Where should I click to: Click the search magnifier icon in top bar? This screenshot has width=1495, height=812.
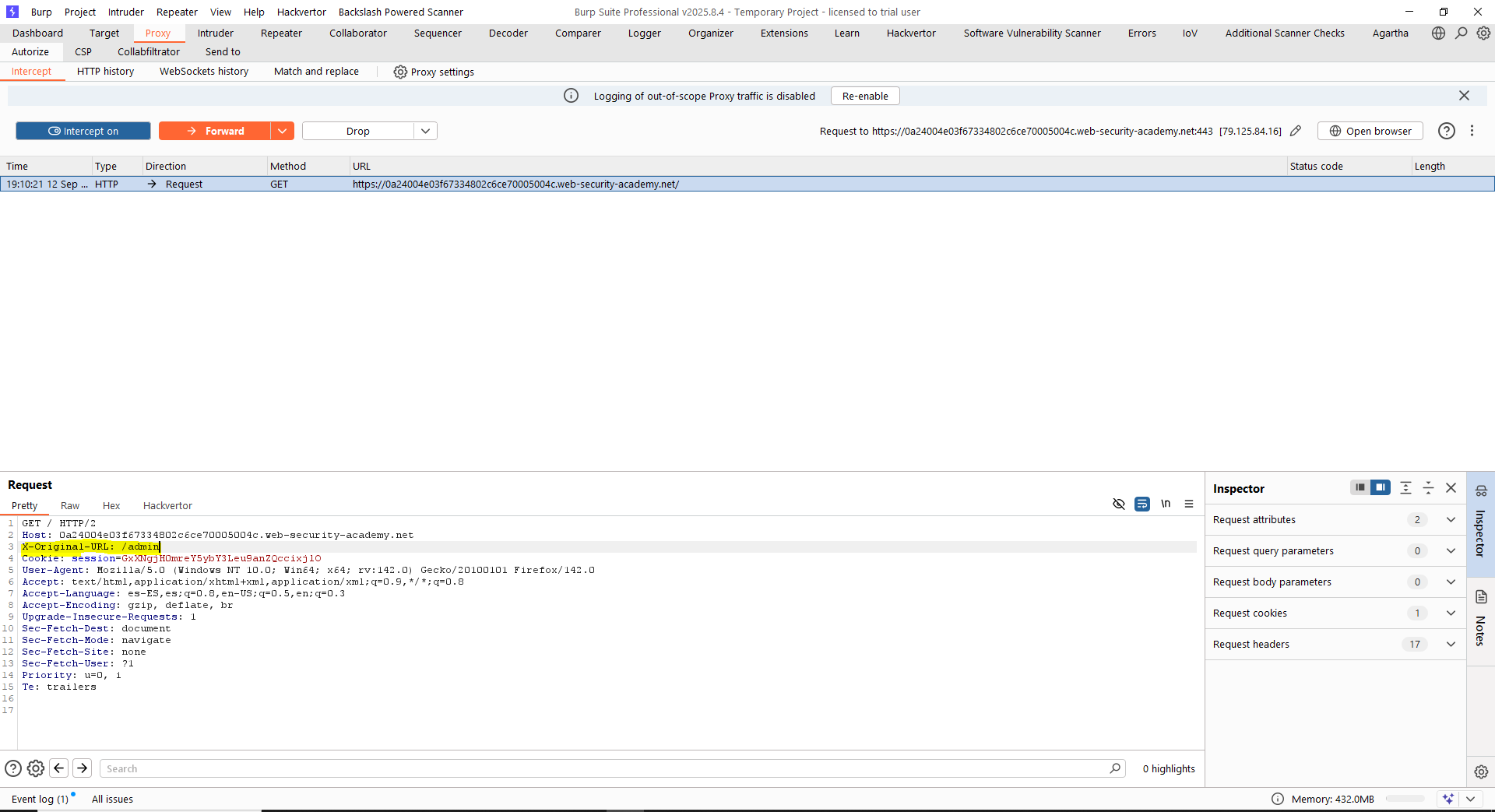point(1461,33)
